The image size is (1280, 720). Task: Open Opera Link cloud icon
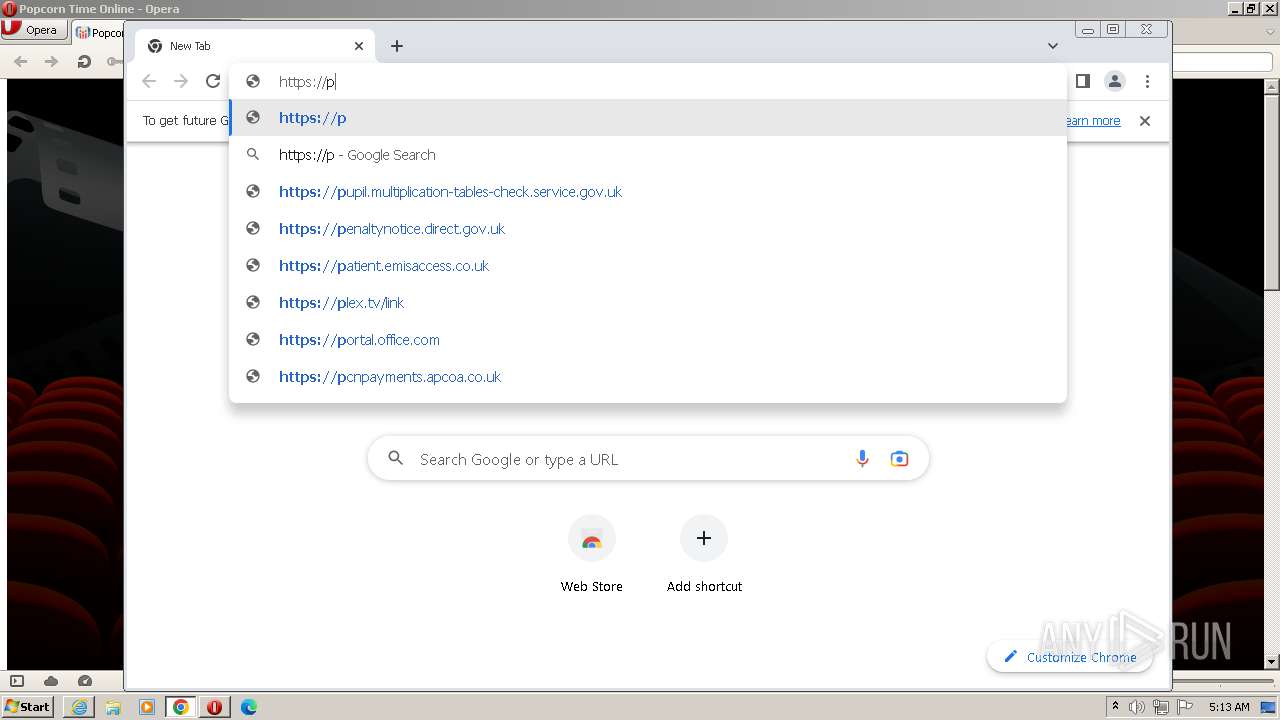[51, 681]
